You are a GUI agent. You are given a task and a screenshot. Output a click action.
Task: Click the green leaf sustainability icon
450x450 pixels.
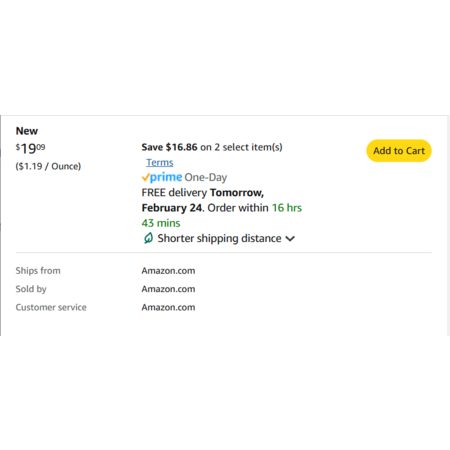click(x=148, y=238)
